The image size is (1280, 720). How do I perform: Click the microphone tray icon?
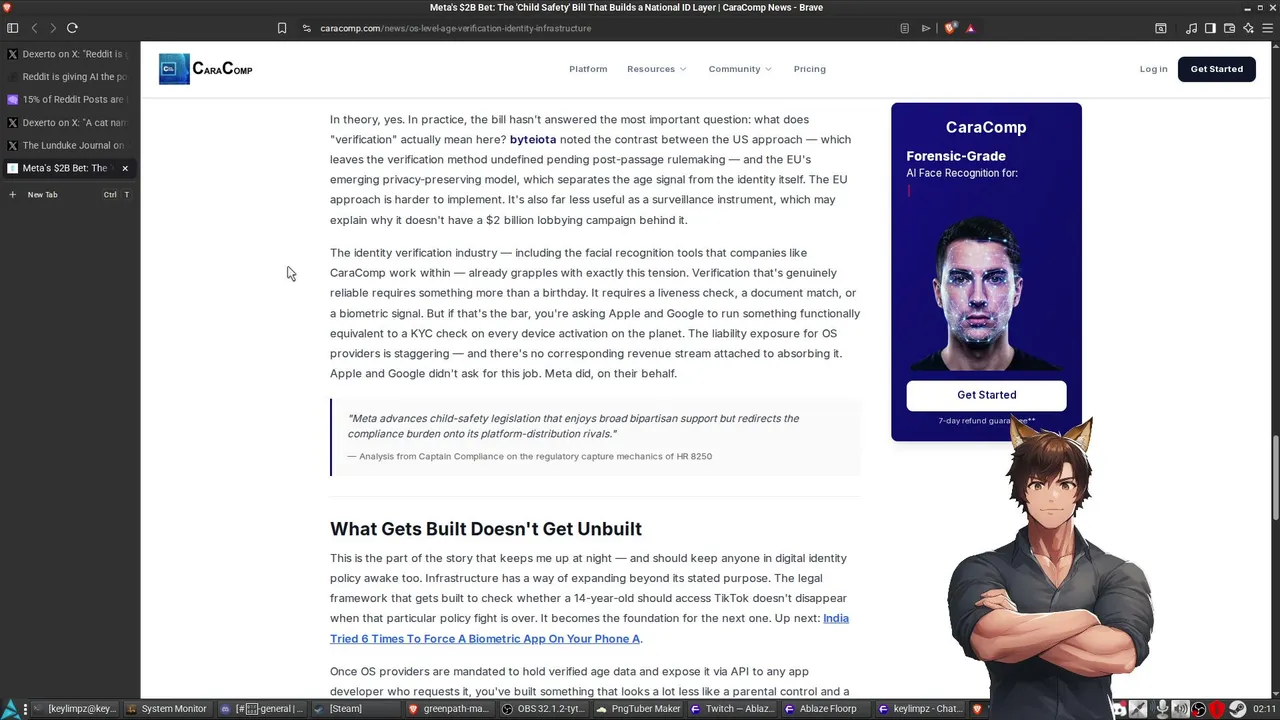[x=1162, y=709]
